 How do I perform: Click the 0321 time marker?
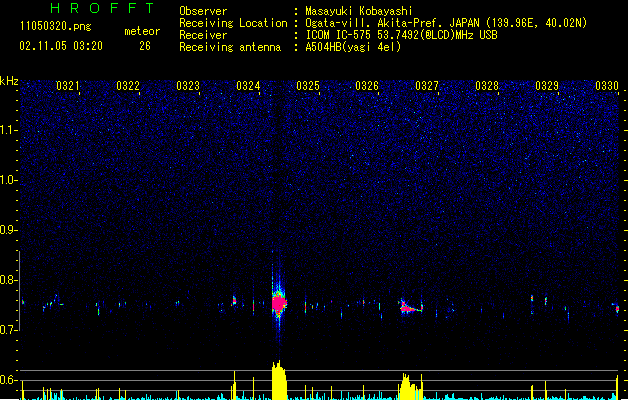pyautogui.click(x=67, y=85)
